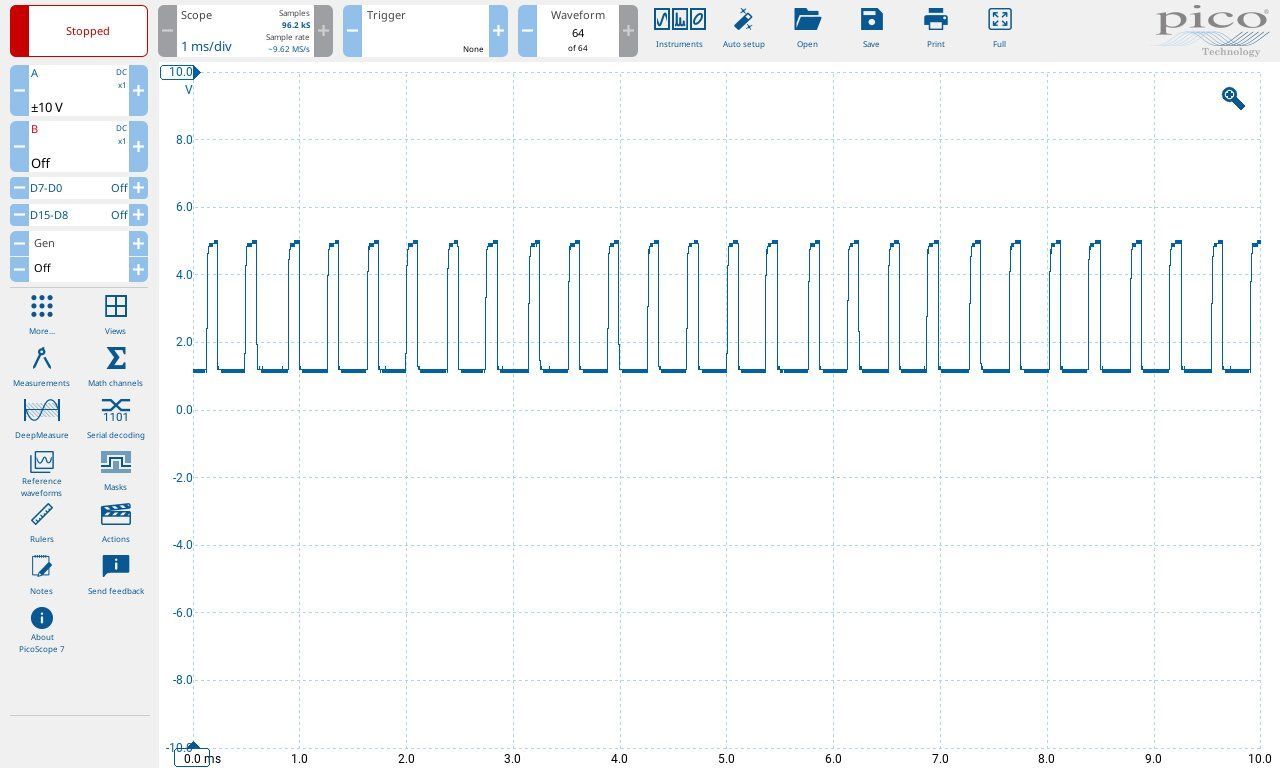1280x768 pixels.
Task: Go to previous waveform with minus
Action: 527,31
